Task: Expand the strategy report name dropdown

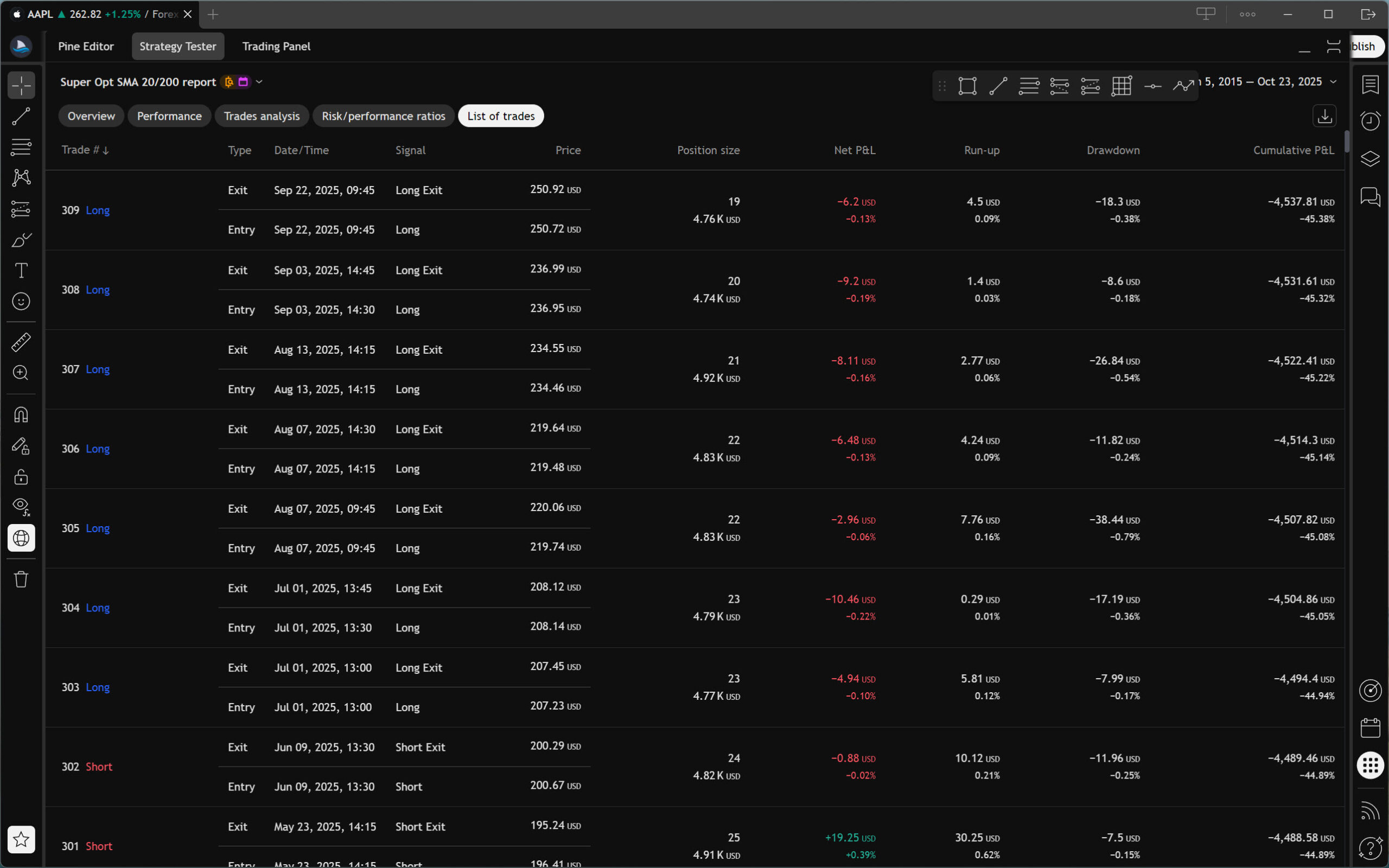Action: coord(259,82)
